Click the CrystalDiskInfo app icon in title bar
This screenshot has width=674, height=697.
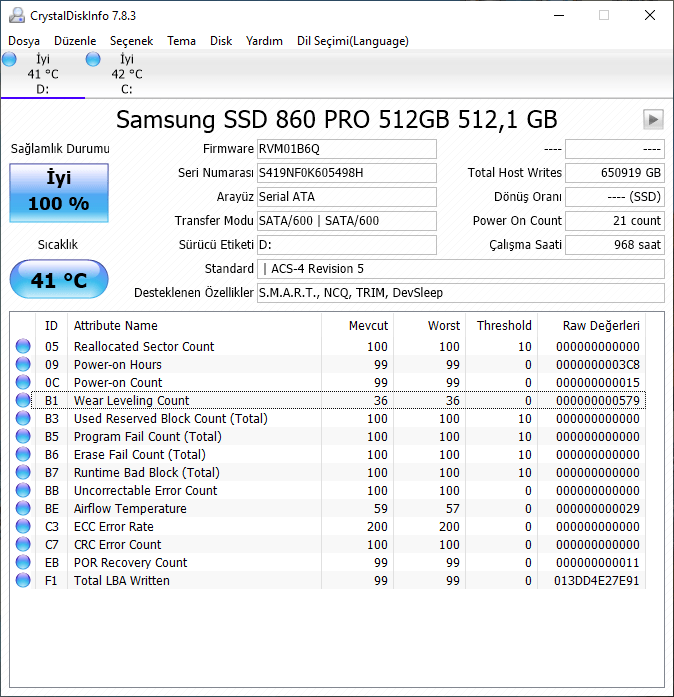pyautogui.click(x=17, y=16)
